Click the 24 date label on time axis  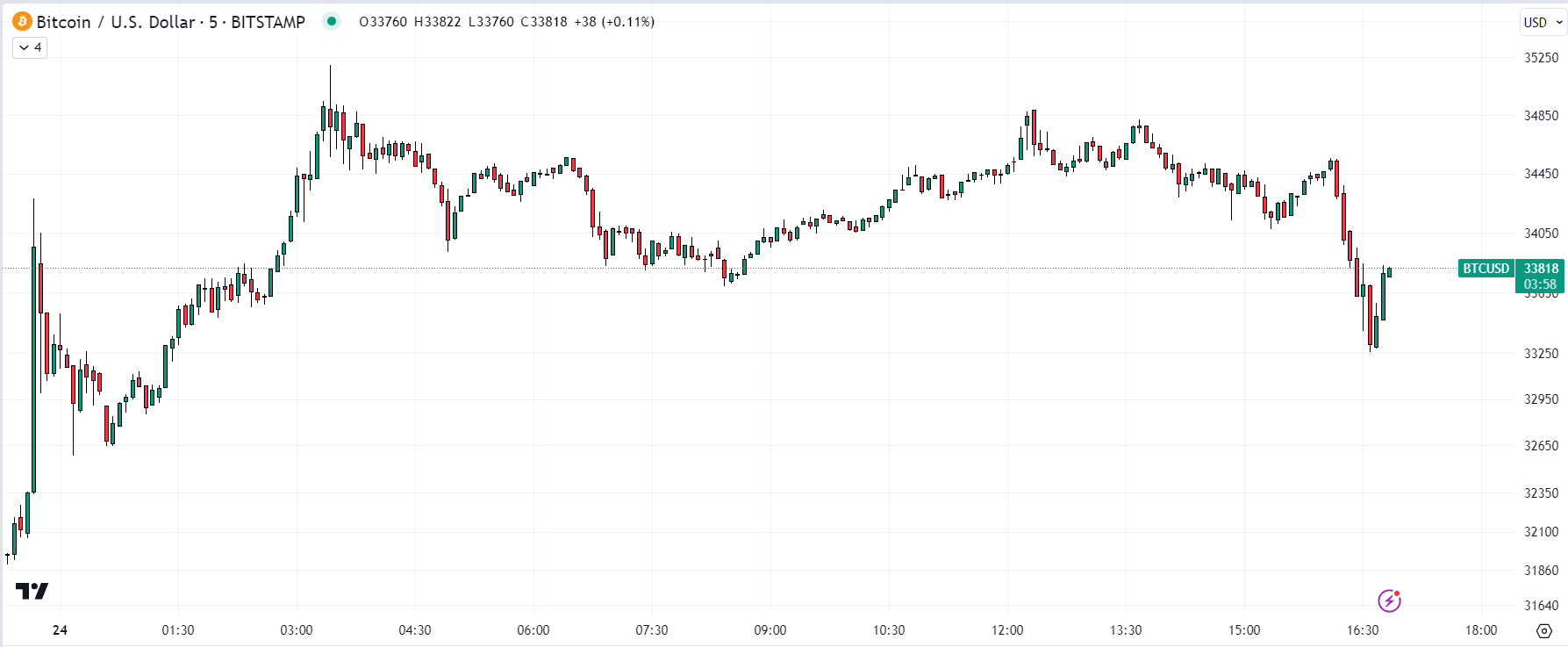60,630
